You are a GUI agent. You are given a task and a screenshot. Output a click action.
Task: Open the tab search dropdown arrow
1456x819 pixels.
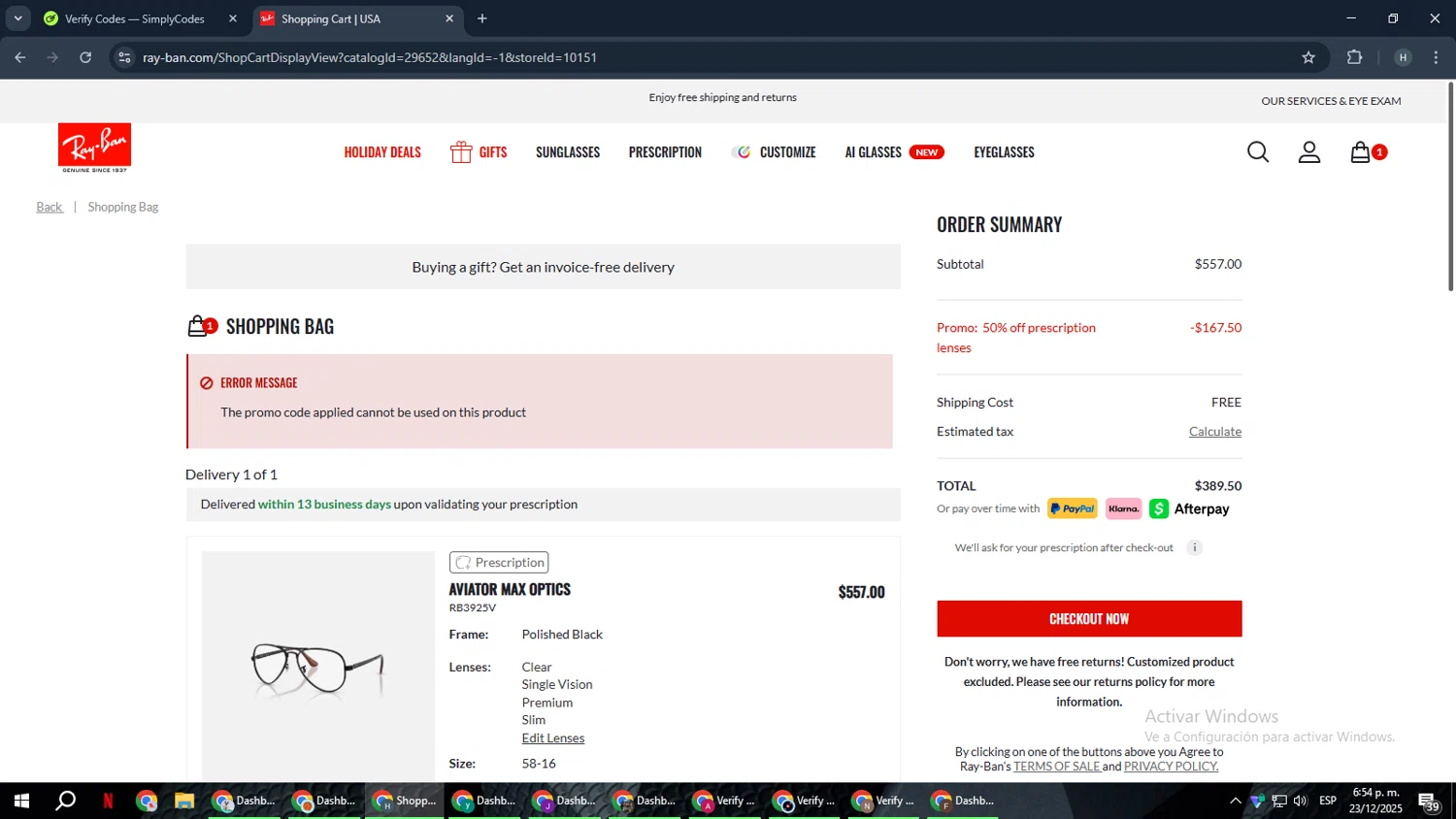click(17, 18)
